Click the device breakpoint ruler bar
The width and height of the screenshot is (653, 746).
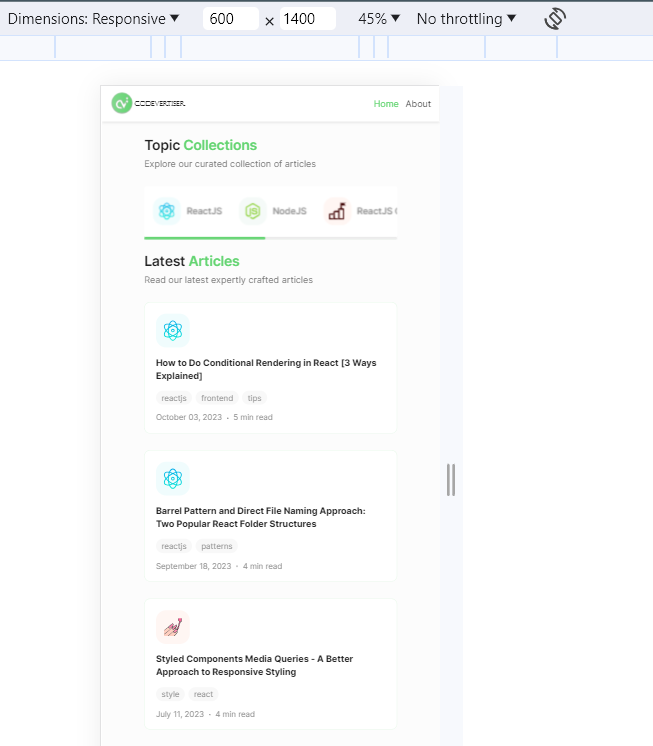pos(326,48)
